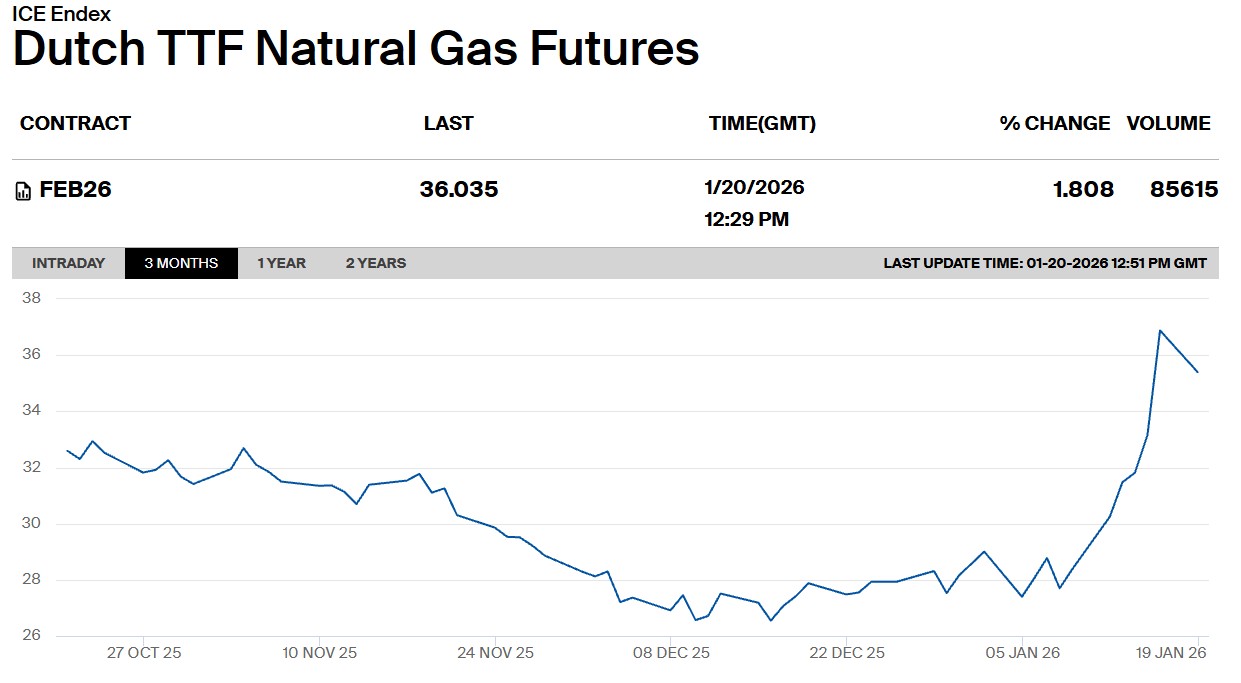The image size is (1241, 683).
Task: Click the highest peak of the chart line
Action: click(x=1160, y=331)
